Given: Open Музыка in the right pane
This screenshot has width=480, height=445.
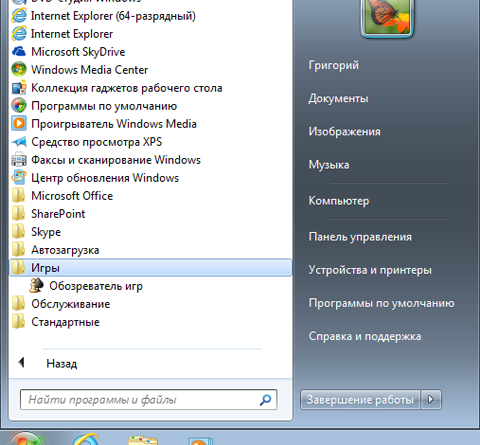Looking at the screenshot, I should point(329,165).
